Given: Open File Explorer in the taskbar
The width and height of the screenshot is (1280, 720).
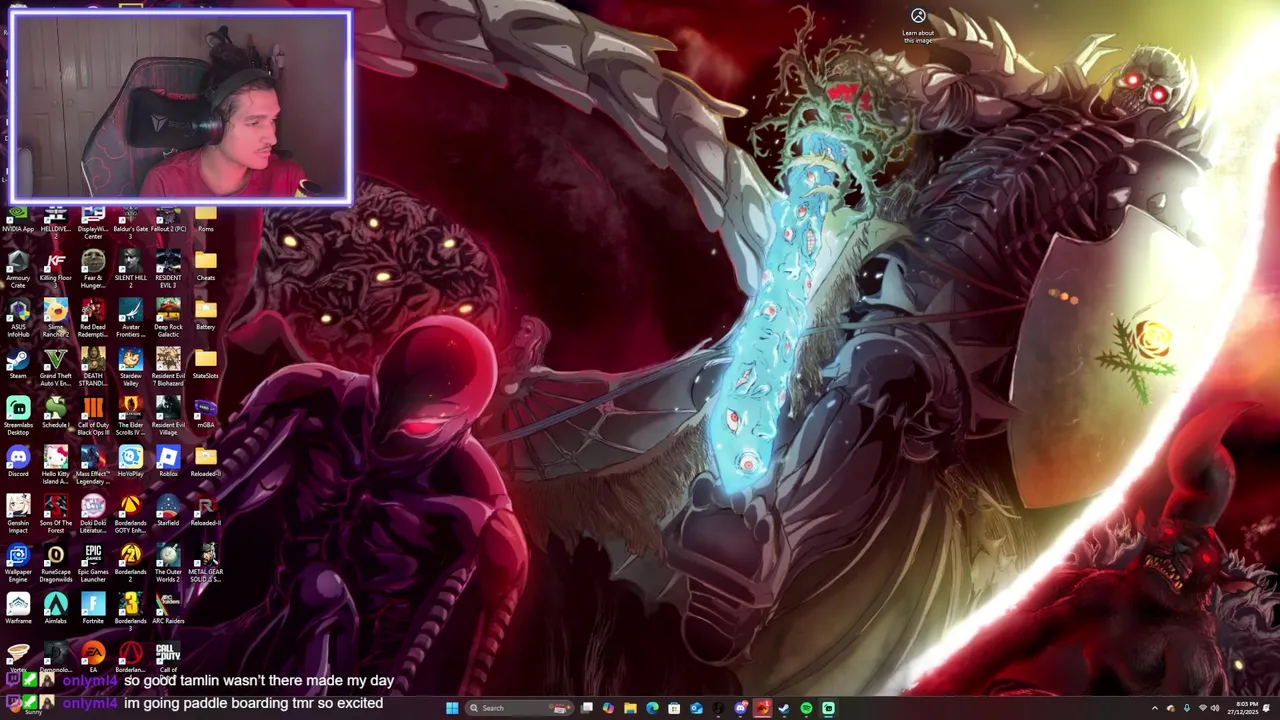Looking at the screenshot, I should 630,708.
